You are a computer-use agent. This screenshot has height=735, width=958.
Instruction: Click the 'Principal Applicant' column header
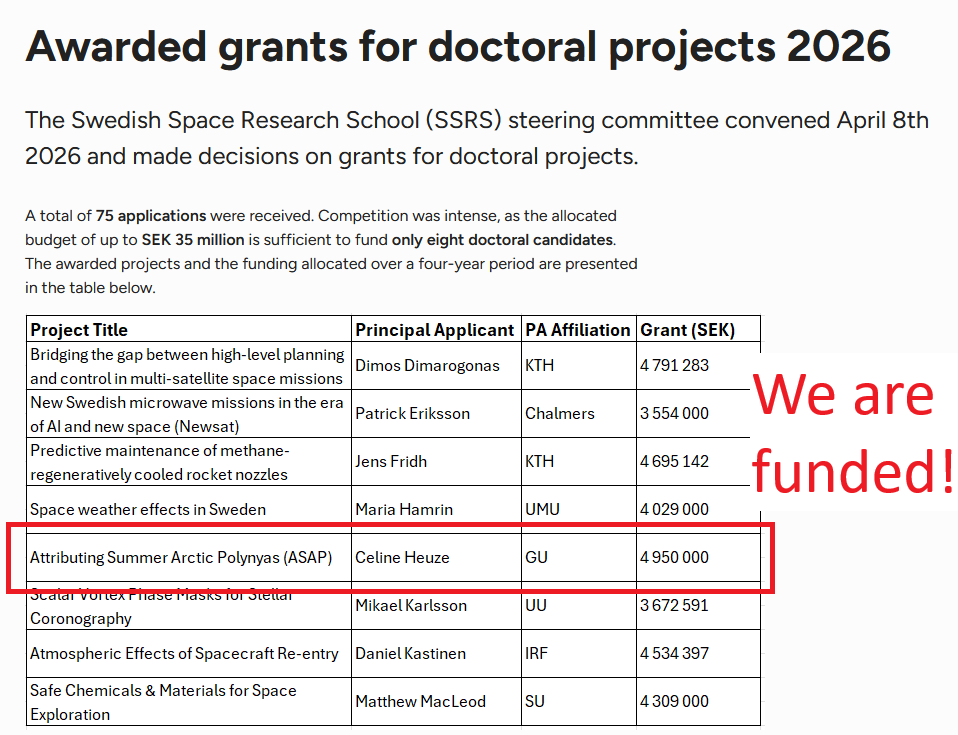tap(435, 329)
